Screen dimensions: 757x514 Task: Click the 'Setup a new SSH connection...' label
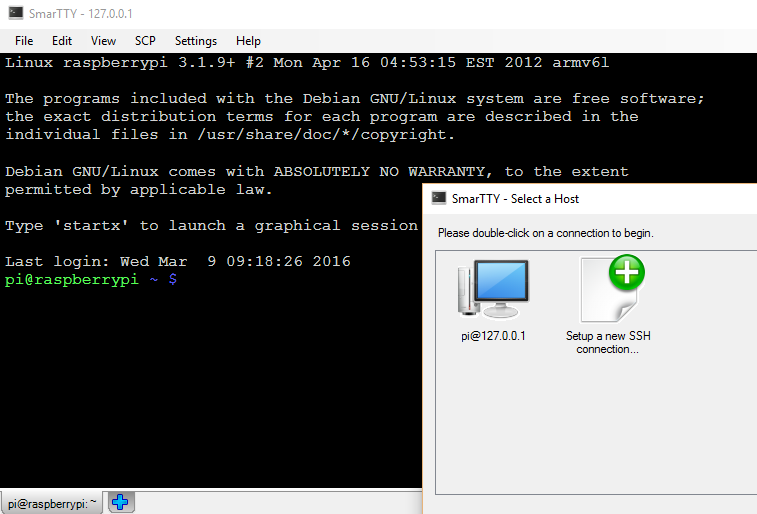(608, 342)
